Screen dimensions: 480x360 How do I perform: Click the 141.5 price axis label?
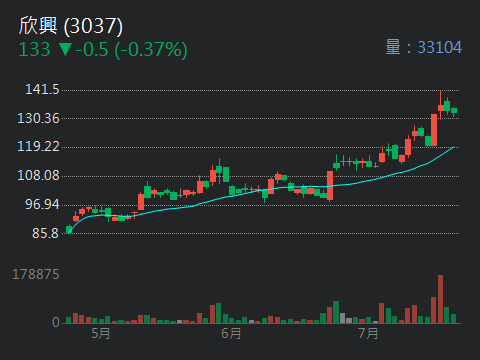point(42,89)
